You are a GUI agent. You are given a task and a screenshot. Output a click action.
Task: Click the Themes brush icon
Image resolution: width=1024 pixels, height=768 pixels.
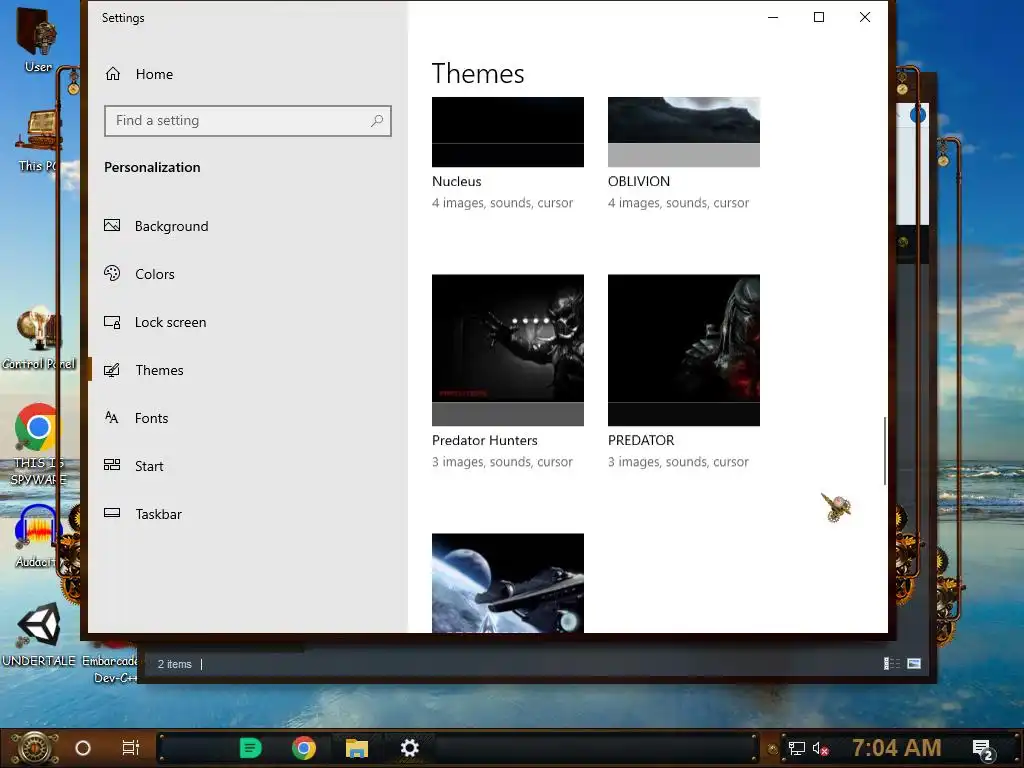click(112, 370)
